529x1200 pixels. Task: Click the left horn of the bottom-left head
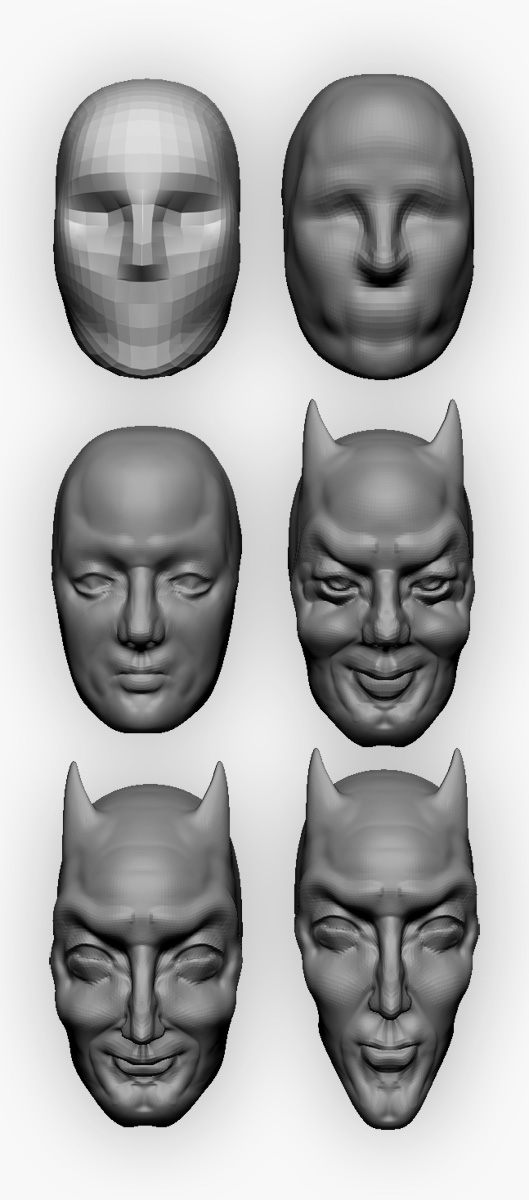tap(78, 795)
